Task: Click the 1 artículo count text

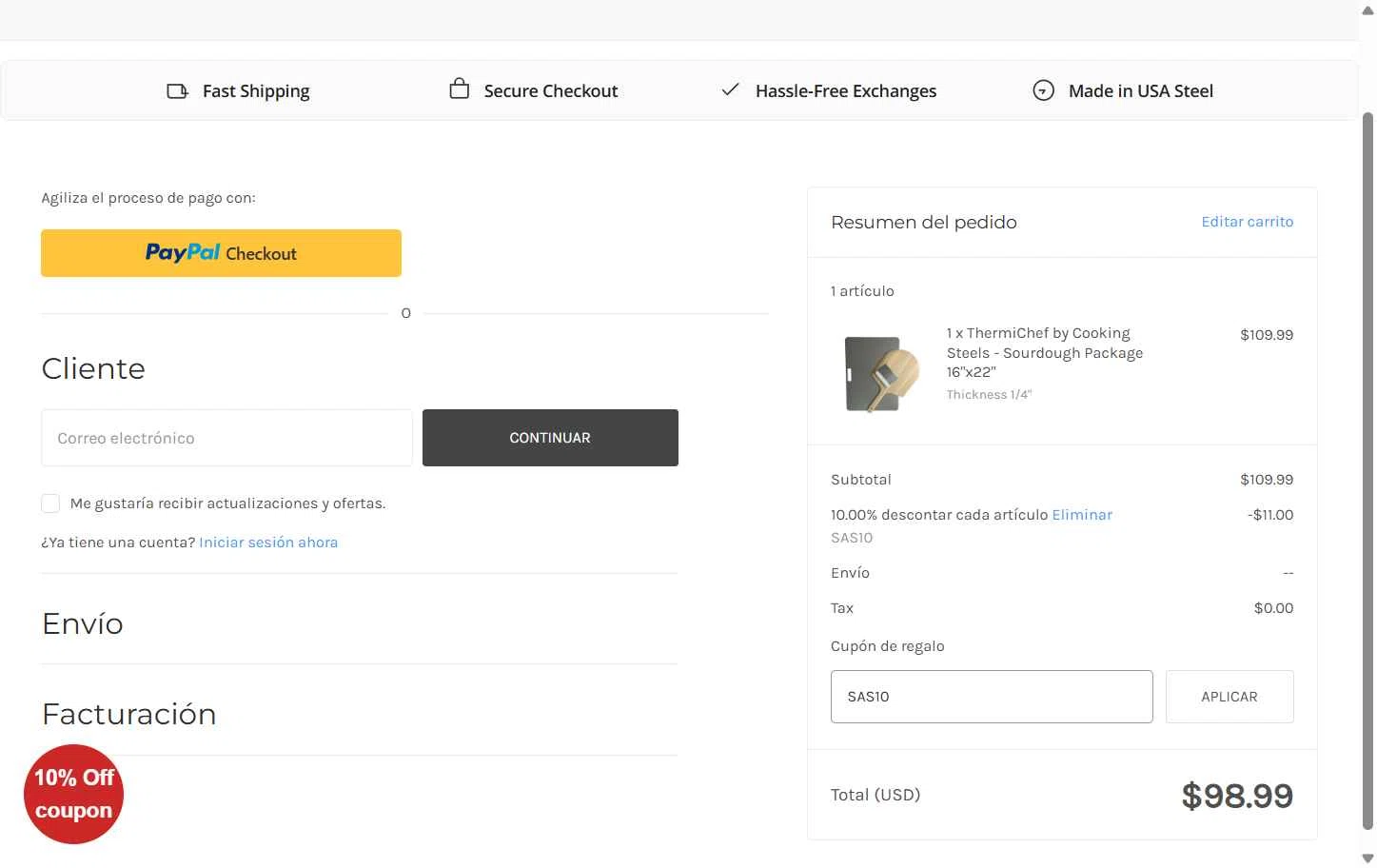Action: click(862, 291)
